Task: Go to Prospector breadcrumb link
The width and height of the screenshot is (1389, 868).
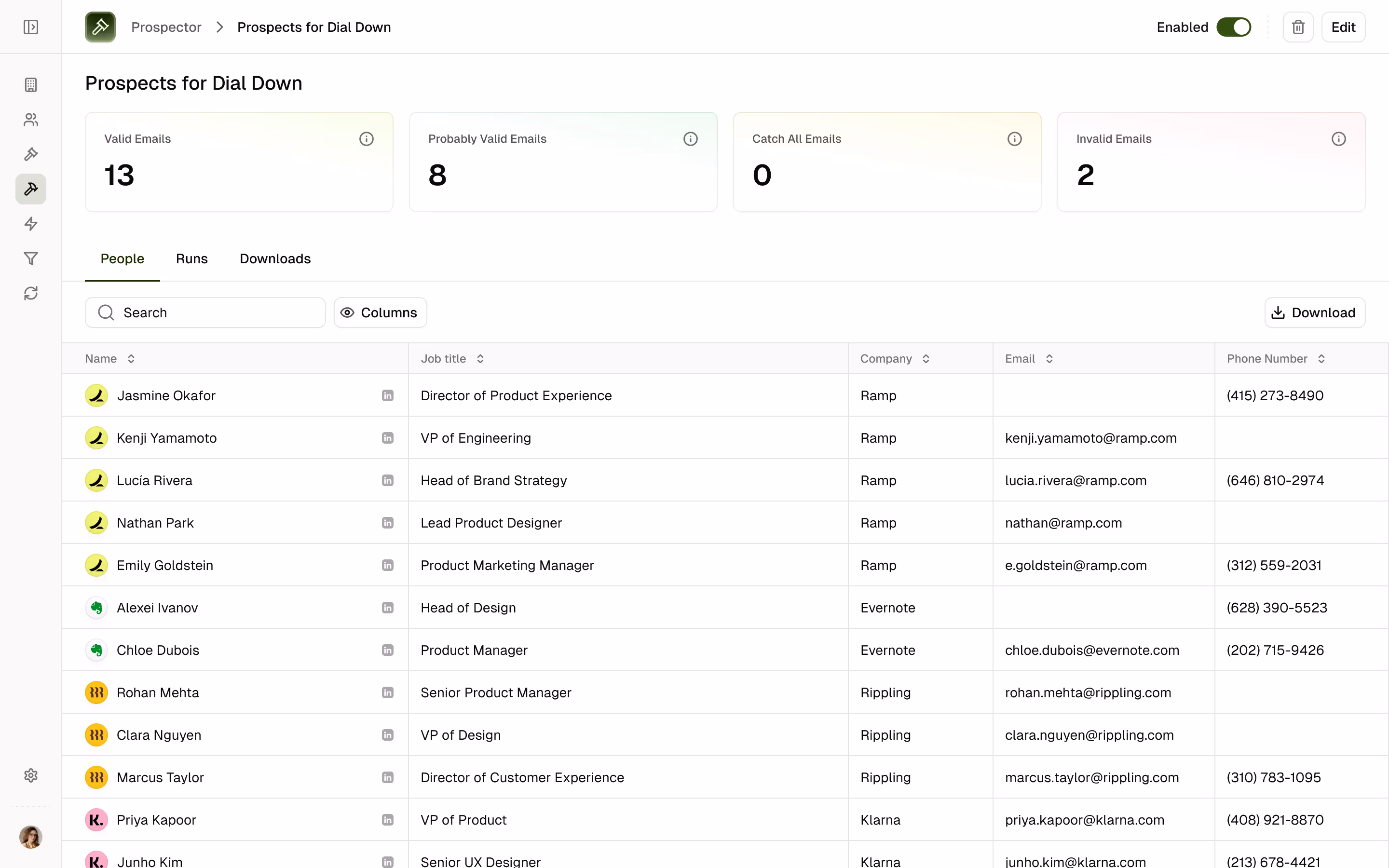Action: [x=166, y=27]
